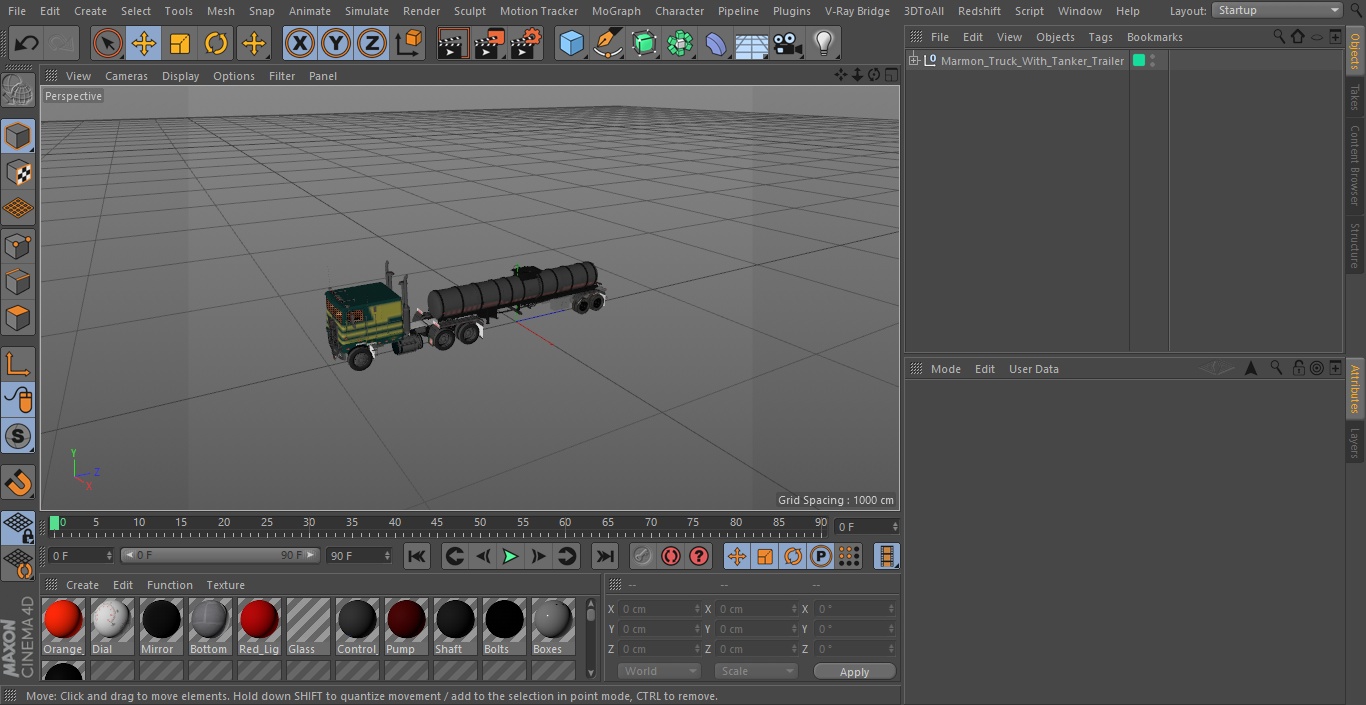
Task: Toggle the Solo S button
Action: pyautogui.click(x=18, y=436)
